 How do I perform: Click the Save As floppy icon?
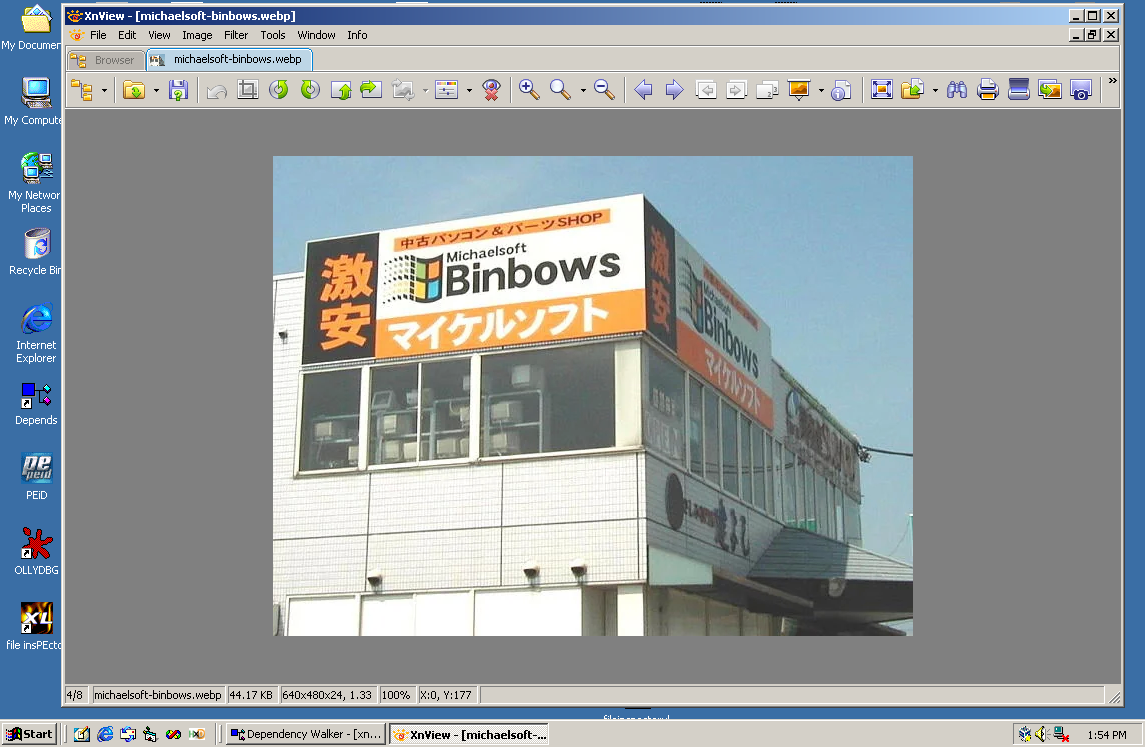coord(178,90)
